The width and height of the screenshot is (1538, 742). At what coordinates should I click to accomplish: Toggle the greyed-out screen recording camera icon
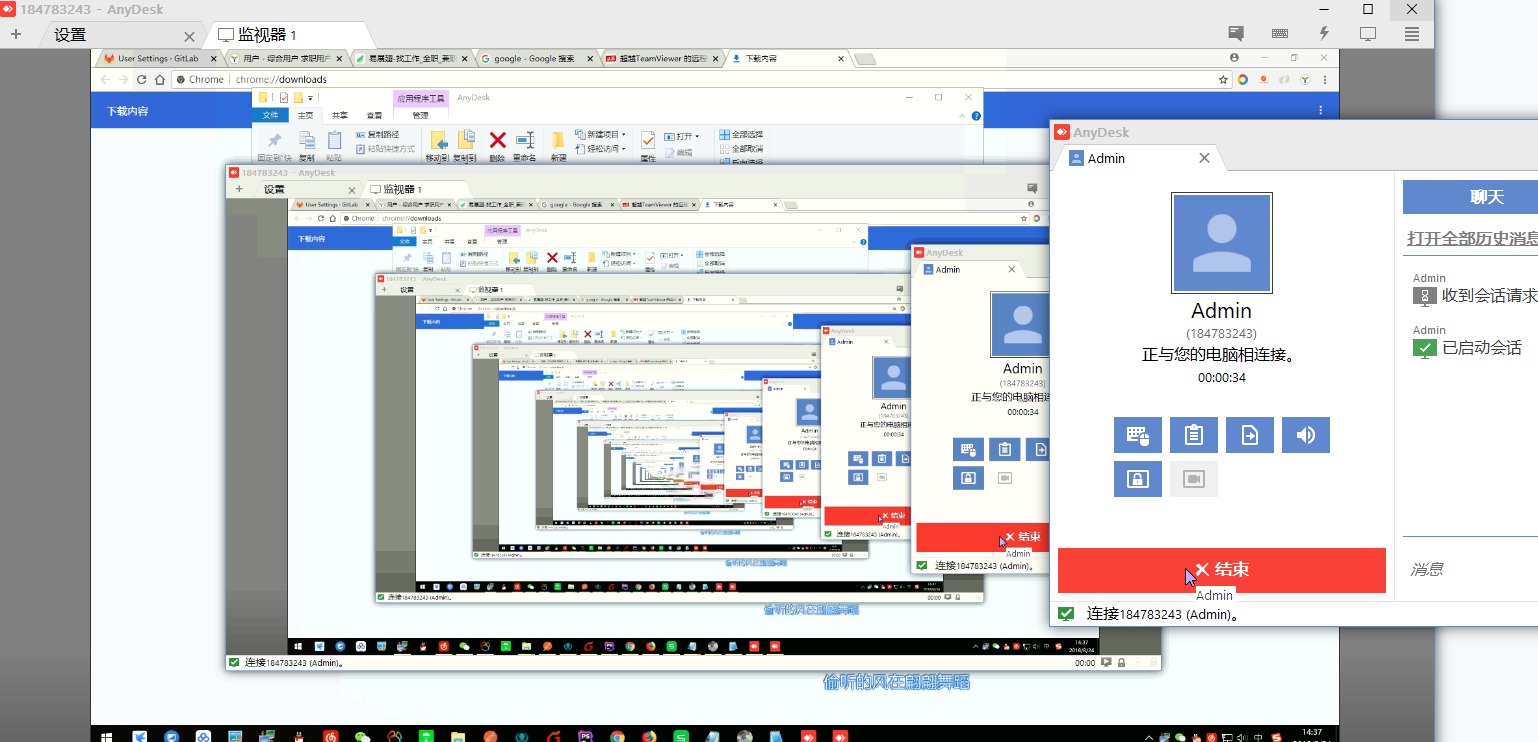[x=1194, y=479]
